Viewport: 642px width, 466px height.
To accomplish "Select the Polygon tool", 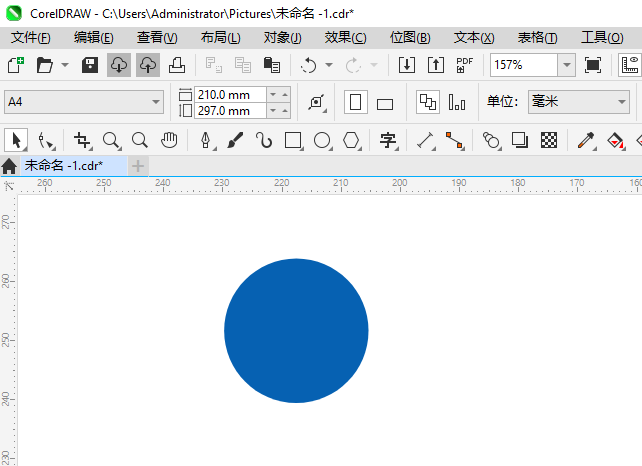I will [x=351, y=140].
